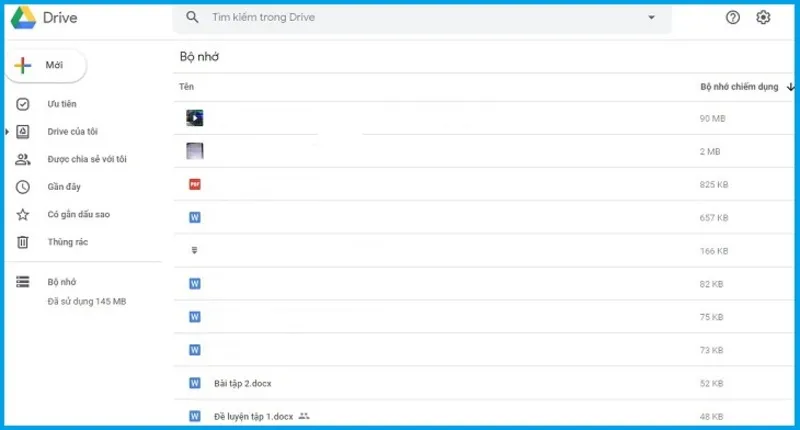
Task: Click the trash bin icon
Action: (x=22, y=242)
